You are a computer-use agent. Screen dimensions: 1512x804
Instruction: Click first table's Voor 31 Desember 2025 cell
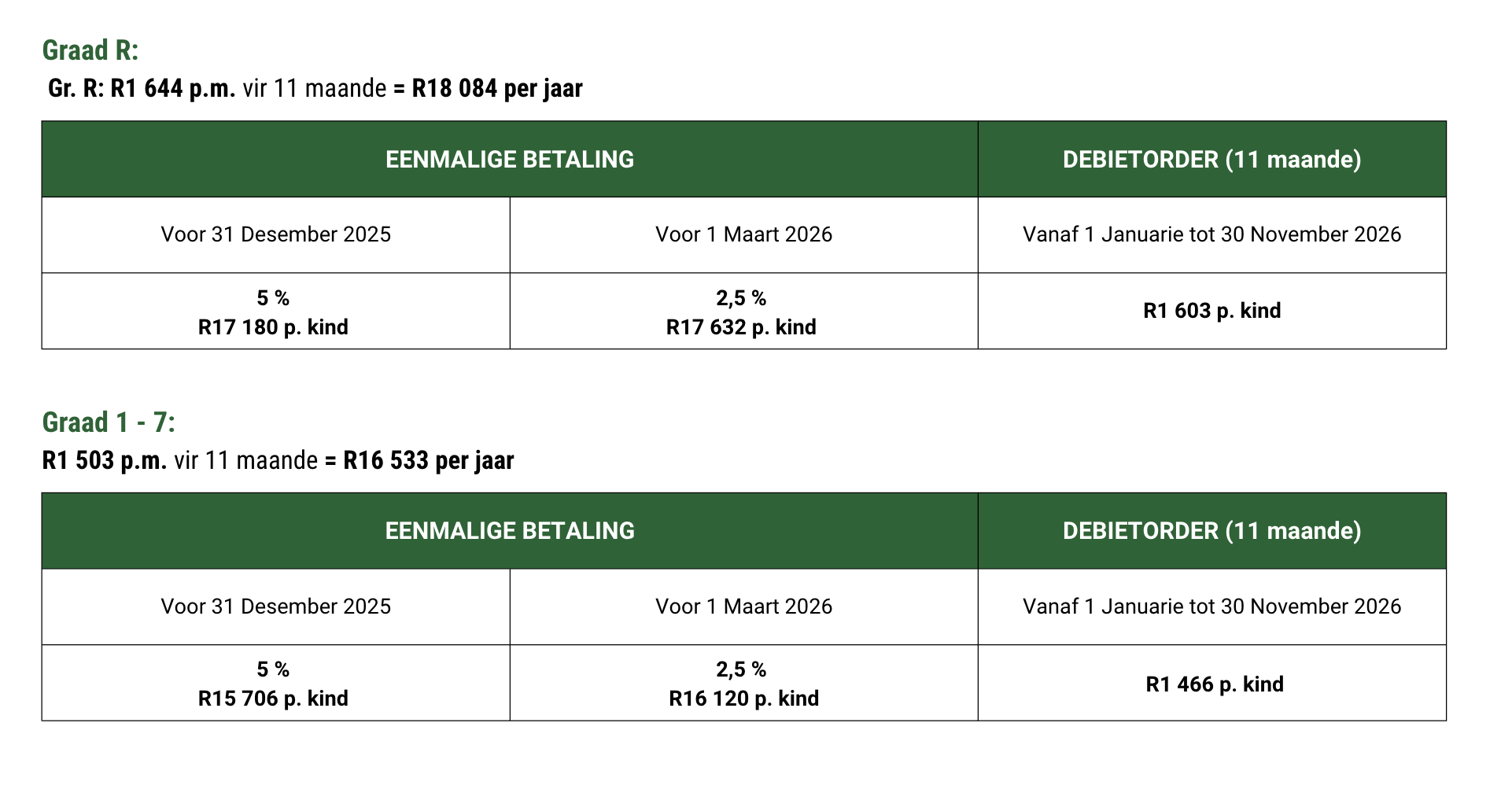click(x=275, y=234)
